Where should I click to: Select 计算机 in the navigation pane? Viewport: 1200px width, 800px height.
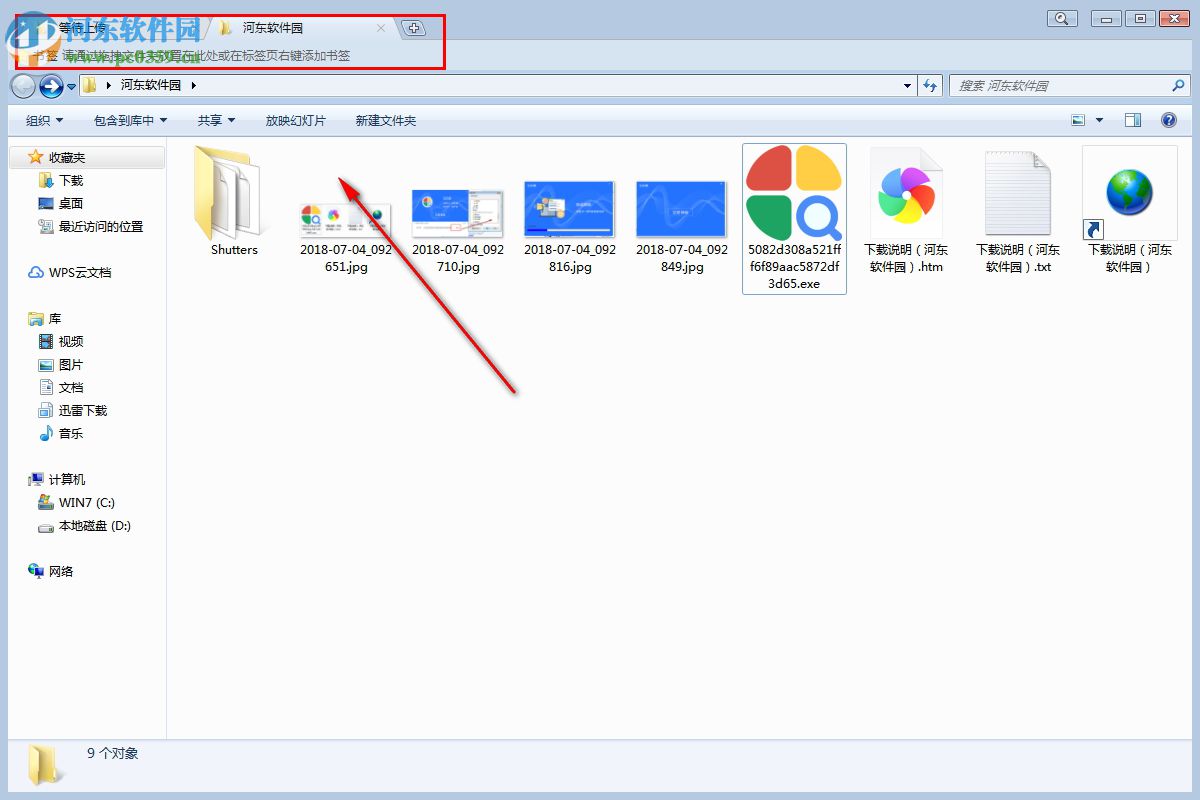58,479
